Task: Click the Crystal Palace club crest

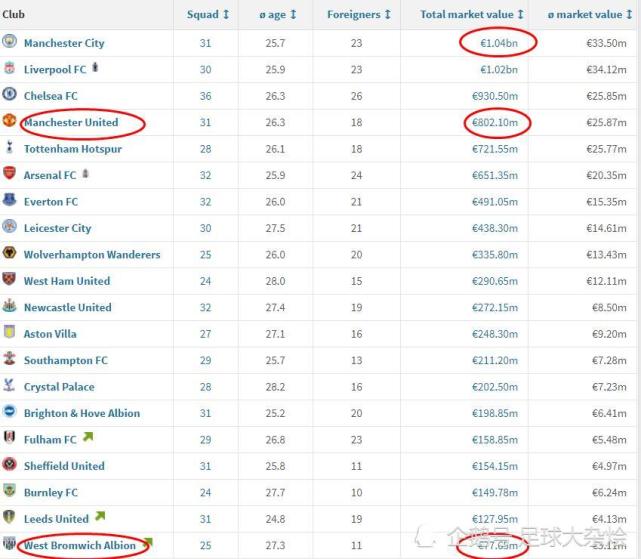Action: pos(9,385)
